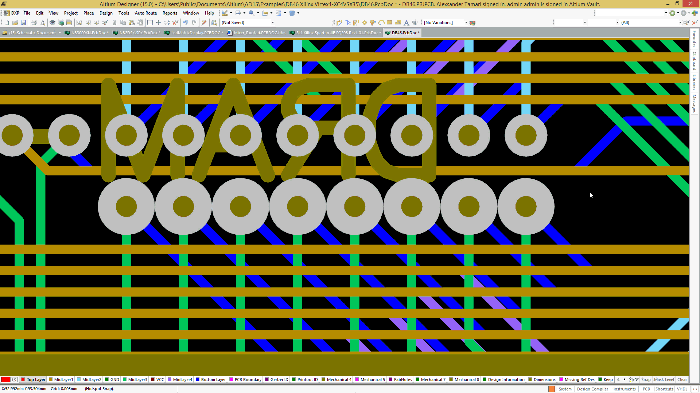
Task: Switch to the Bottom Layer tab
Action: click(210, 380)
